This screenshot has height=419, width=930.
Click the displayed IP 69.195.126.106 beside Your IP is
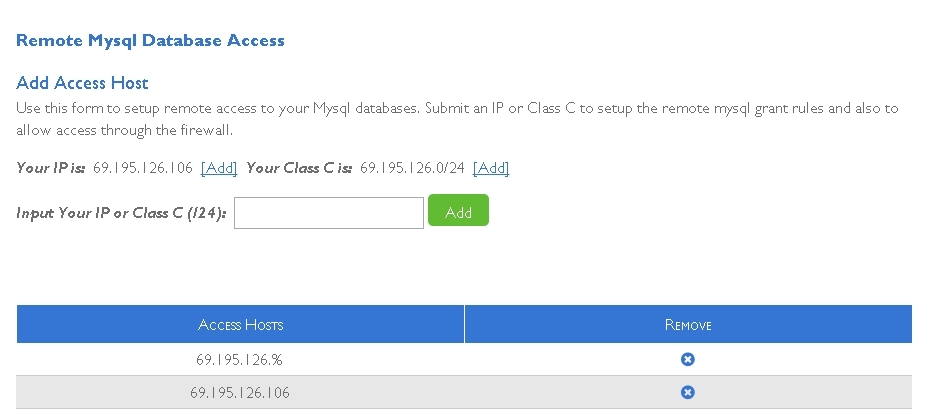pyautogui.click(x=143, y=168)
